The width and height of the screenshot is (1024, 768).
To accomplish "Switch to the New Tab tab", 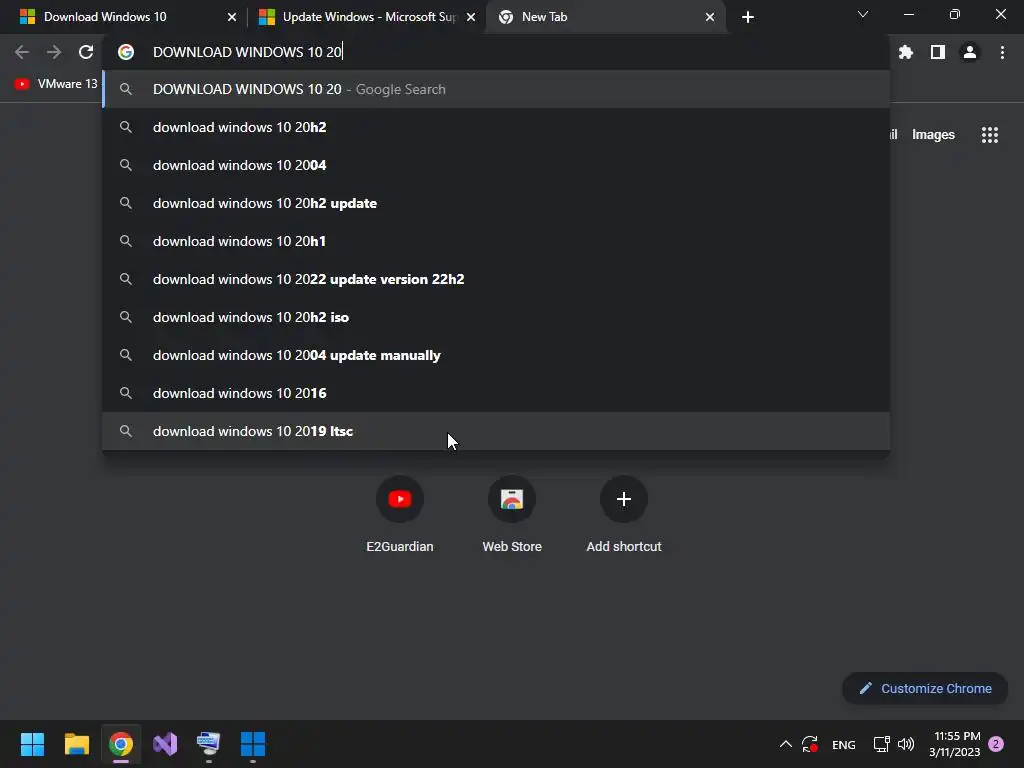I will coord(605,17).
